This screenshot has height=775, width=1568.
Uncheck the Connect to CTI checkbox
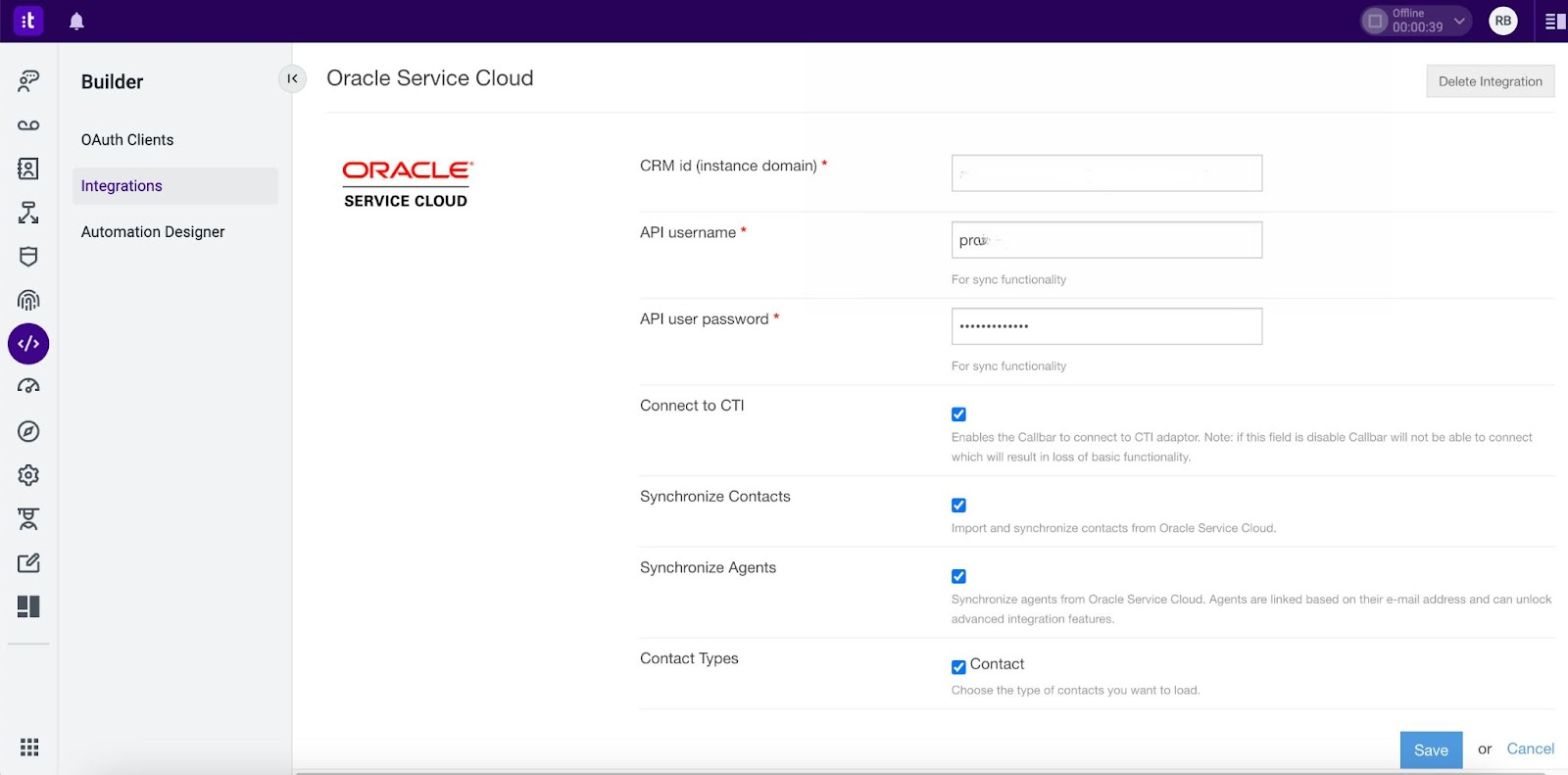click(958, 414)
